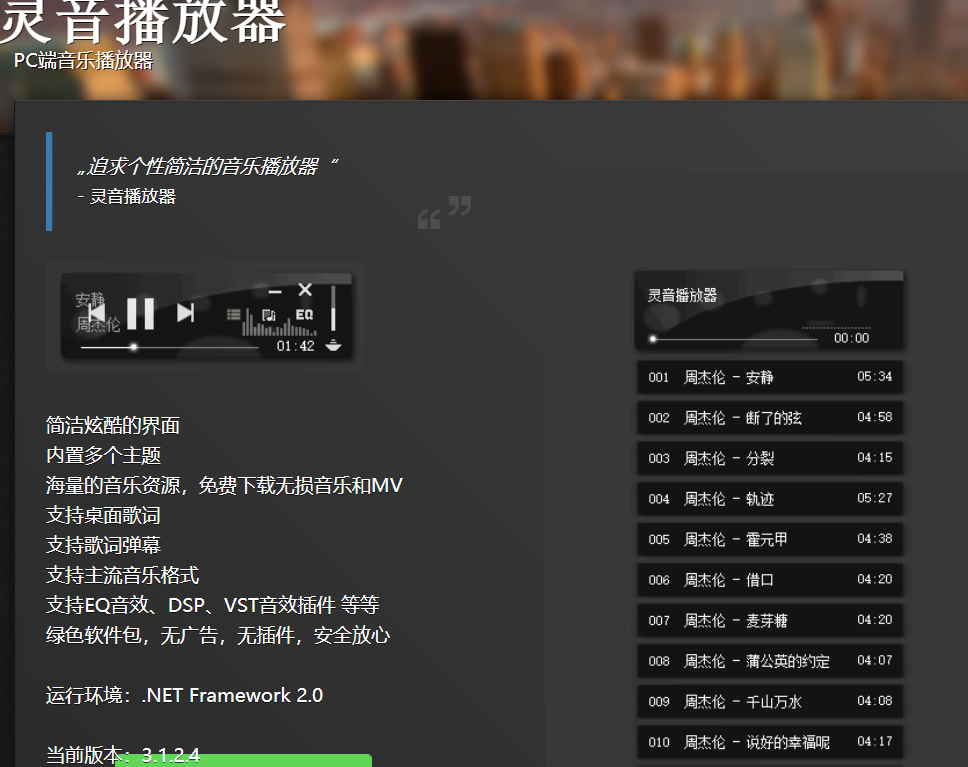Close the mini player with the X

305,290
